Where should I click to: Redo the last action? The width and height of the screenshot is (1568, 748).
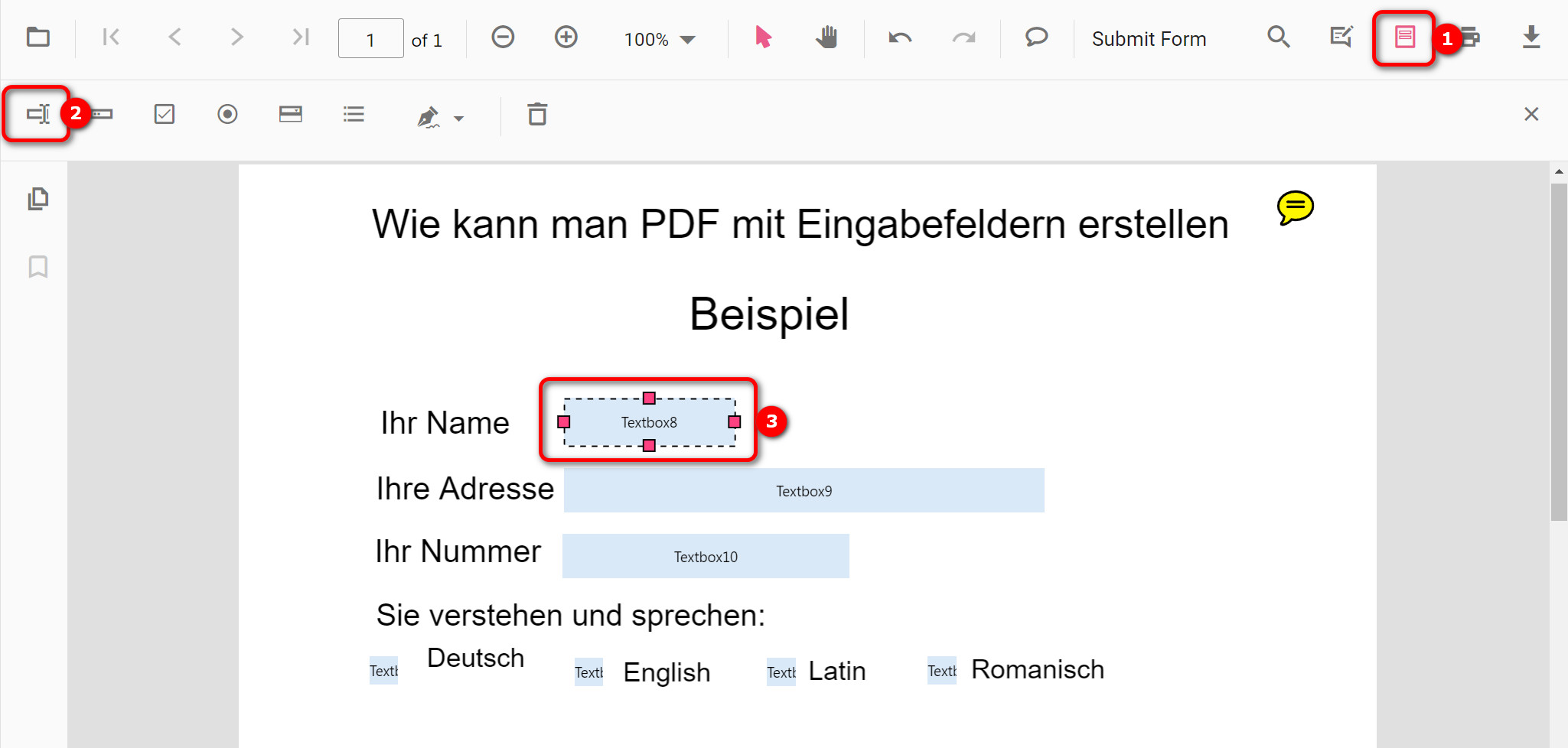[963, 37]
